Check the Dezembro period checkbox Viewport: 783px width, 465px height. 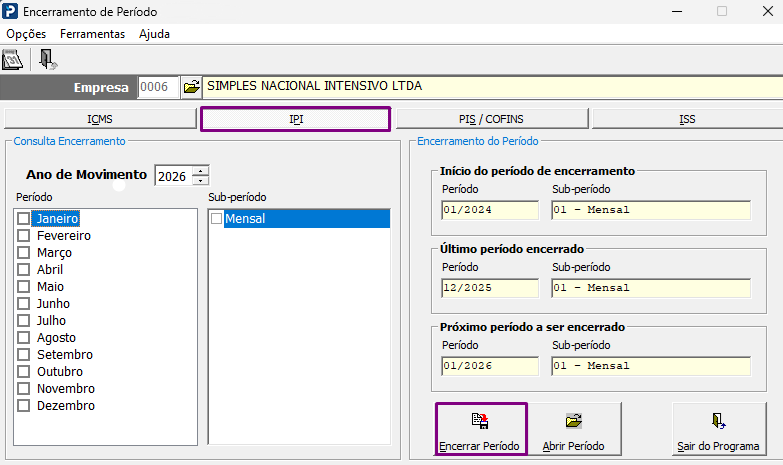tap(23, 405)
